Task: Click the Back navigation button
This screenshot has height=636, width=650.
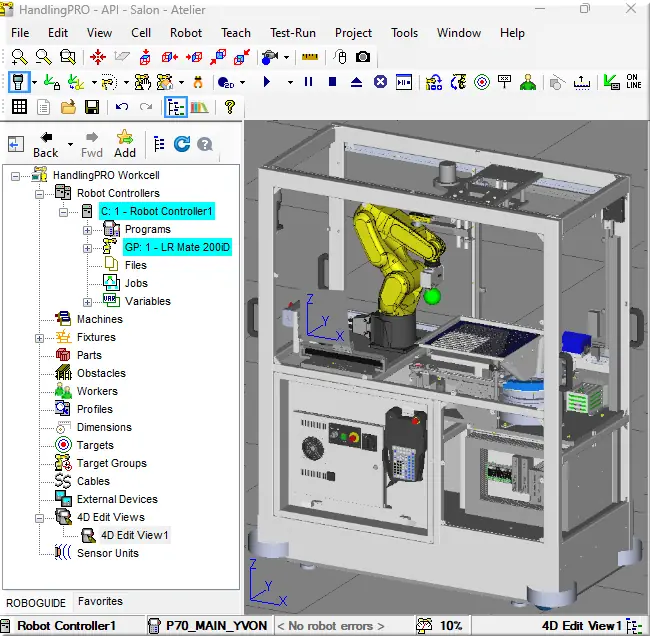Action: tap(46, 145)
